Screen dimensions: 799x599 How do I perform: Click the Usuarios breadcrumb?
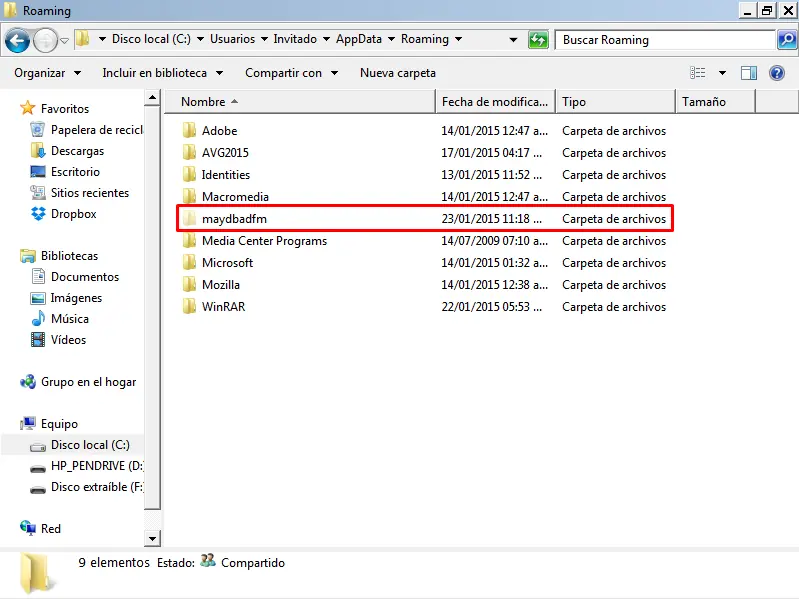pyautogui.click(x=232, y=39)
